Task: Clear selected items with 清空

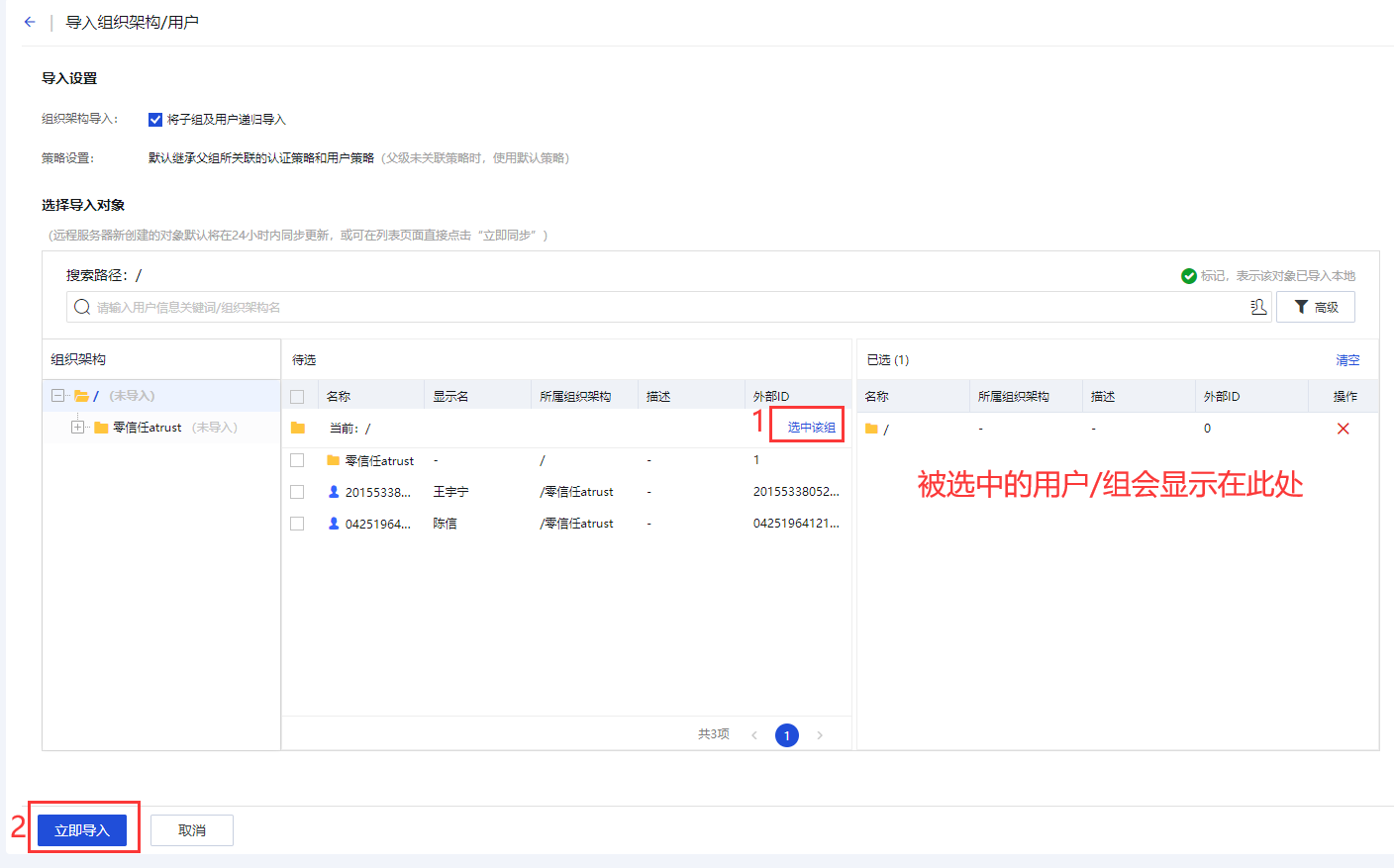Action: pos(1347,360)
